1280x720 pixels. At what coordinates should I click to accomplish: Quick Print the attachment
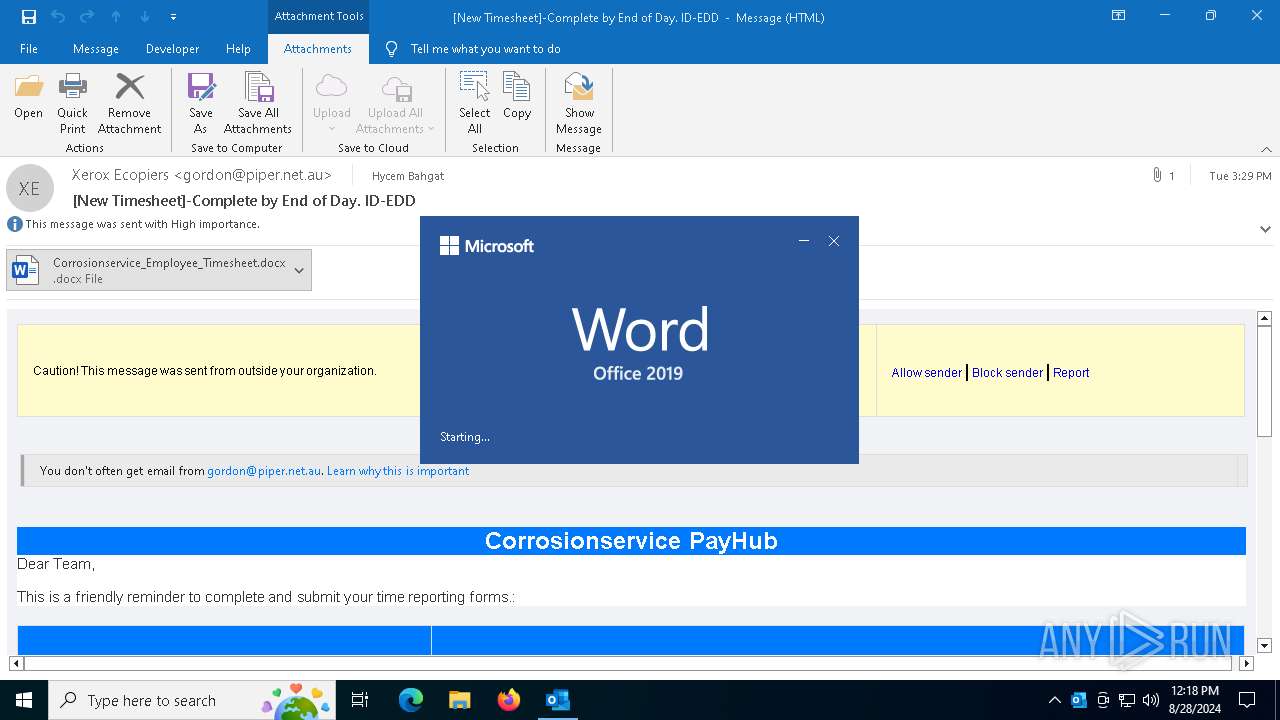coord(72,104)
